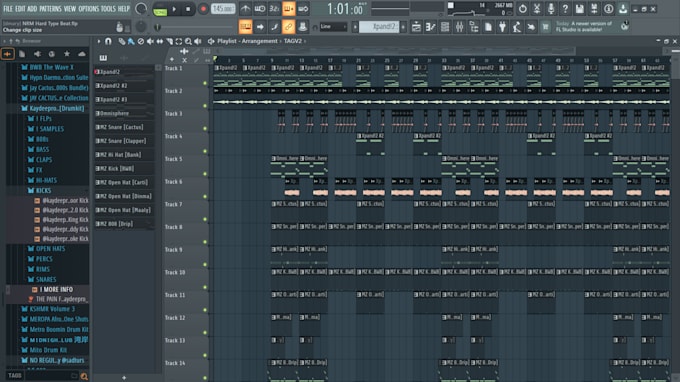Click the Stop button
The image size is (680, 382).
click(188, 9)
